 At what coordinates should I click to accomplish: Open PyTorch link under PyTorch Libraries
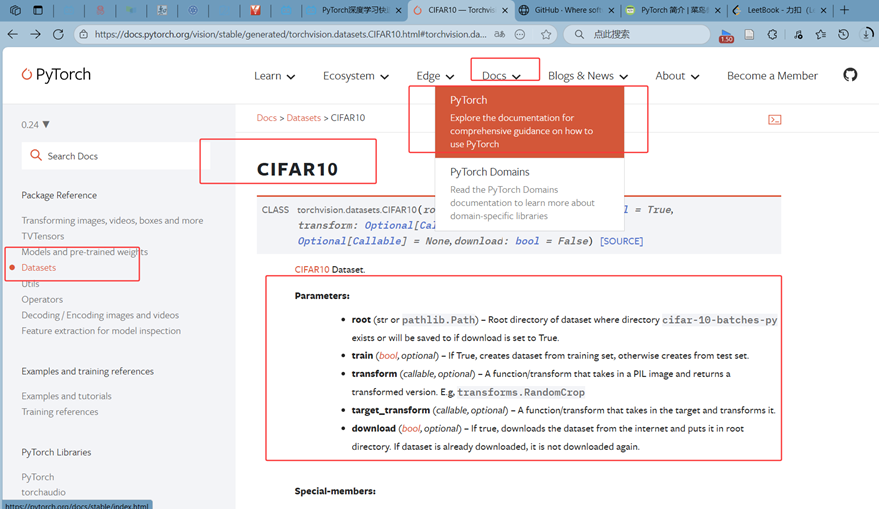(38, 476)
